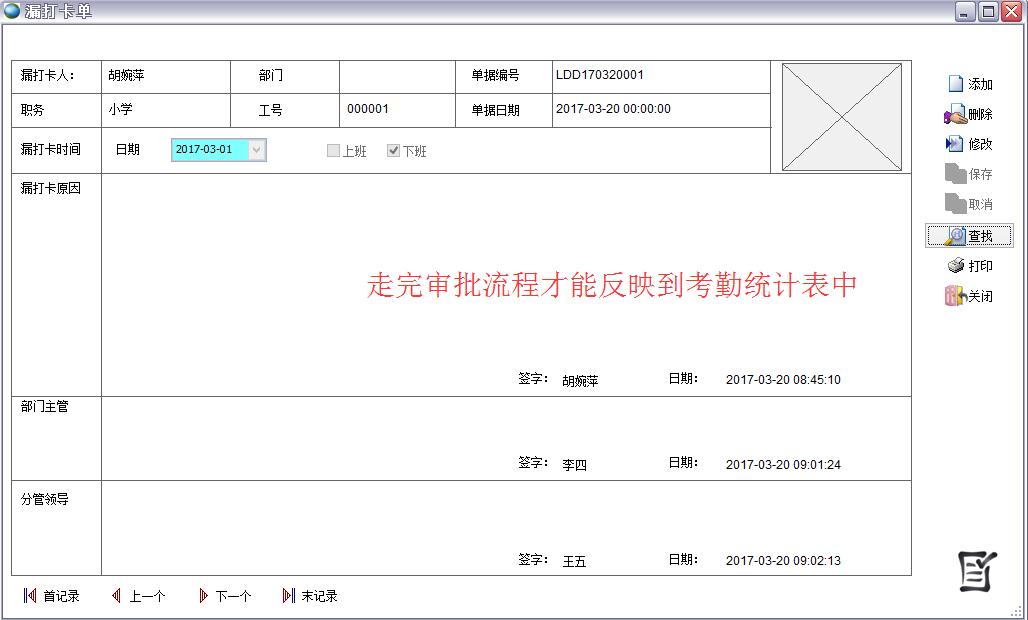Click the 漏打卡人 name field 胡婉萍

pos(166,75)
